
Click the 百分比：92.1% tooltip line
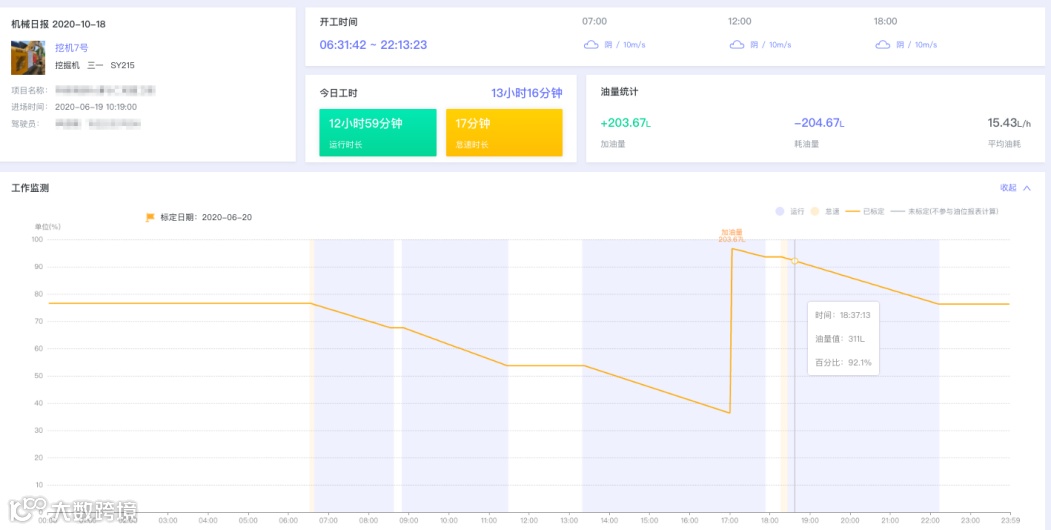coord(843,362)
